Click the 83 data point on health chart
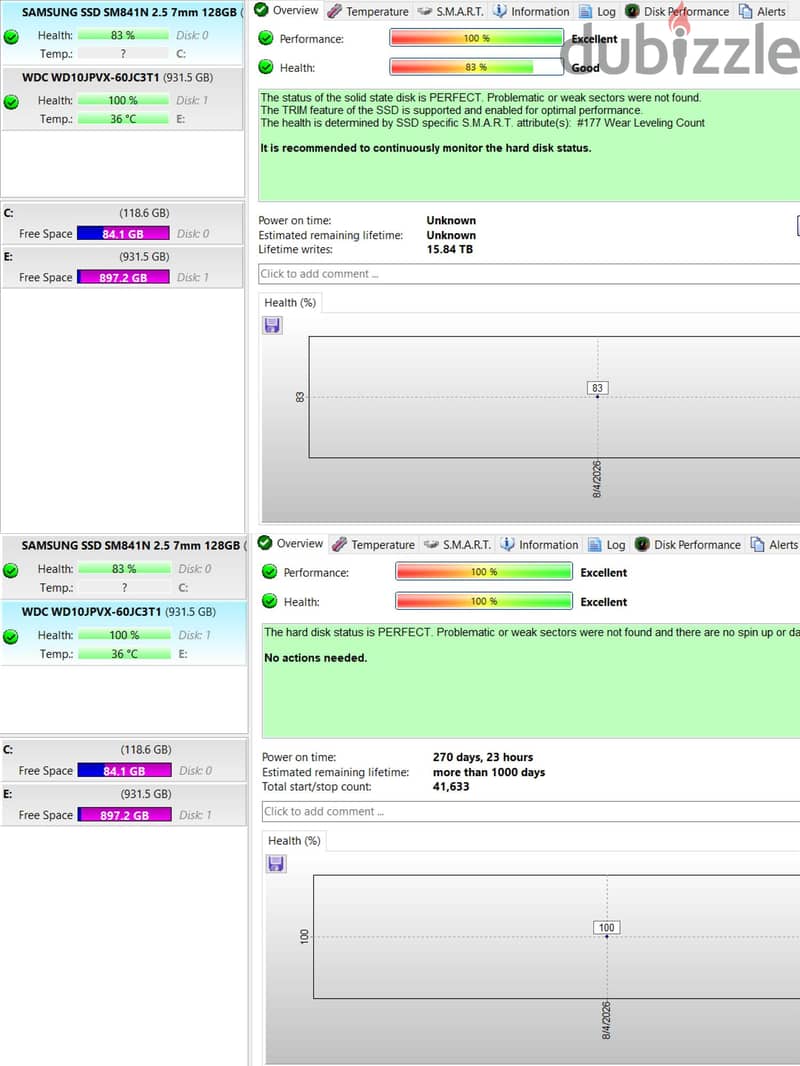The width and height of the screenshot is (800, 1066). click(x=597, y=396)
